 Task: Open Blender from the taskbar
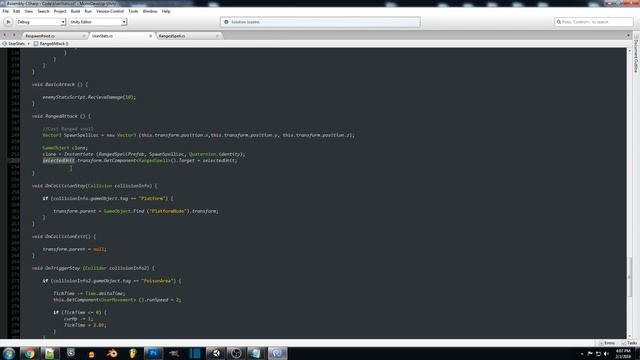pyautogui.click(x=112, y=353)
